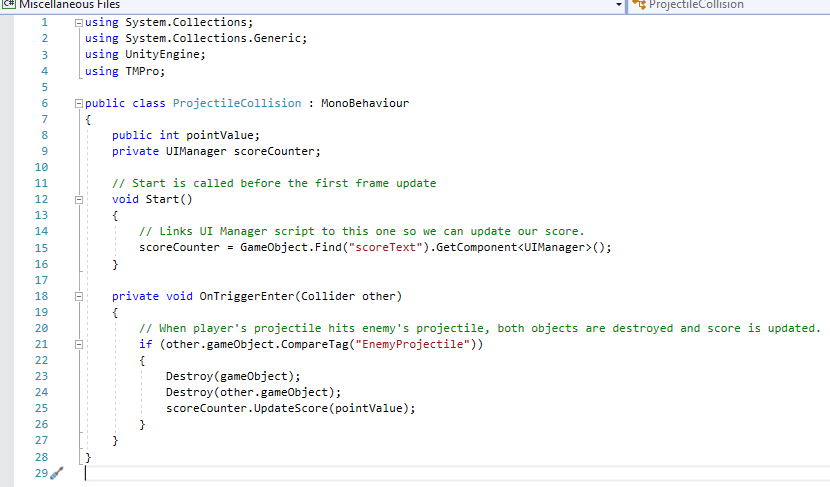Click the class name ProjectileCollision on line 6
The height and width of the screenshot is (487, 830).
tap(237, 103)
